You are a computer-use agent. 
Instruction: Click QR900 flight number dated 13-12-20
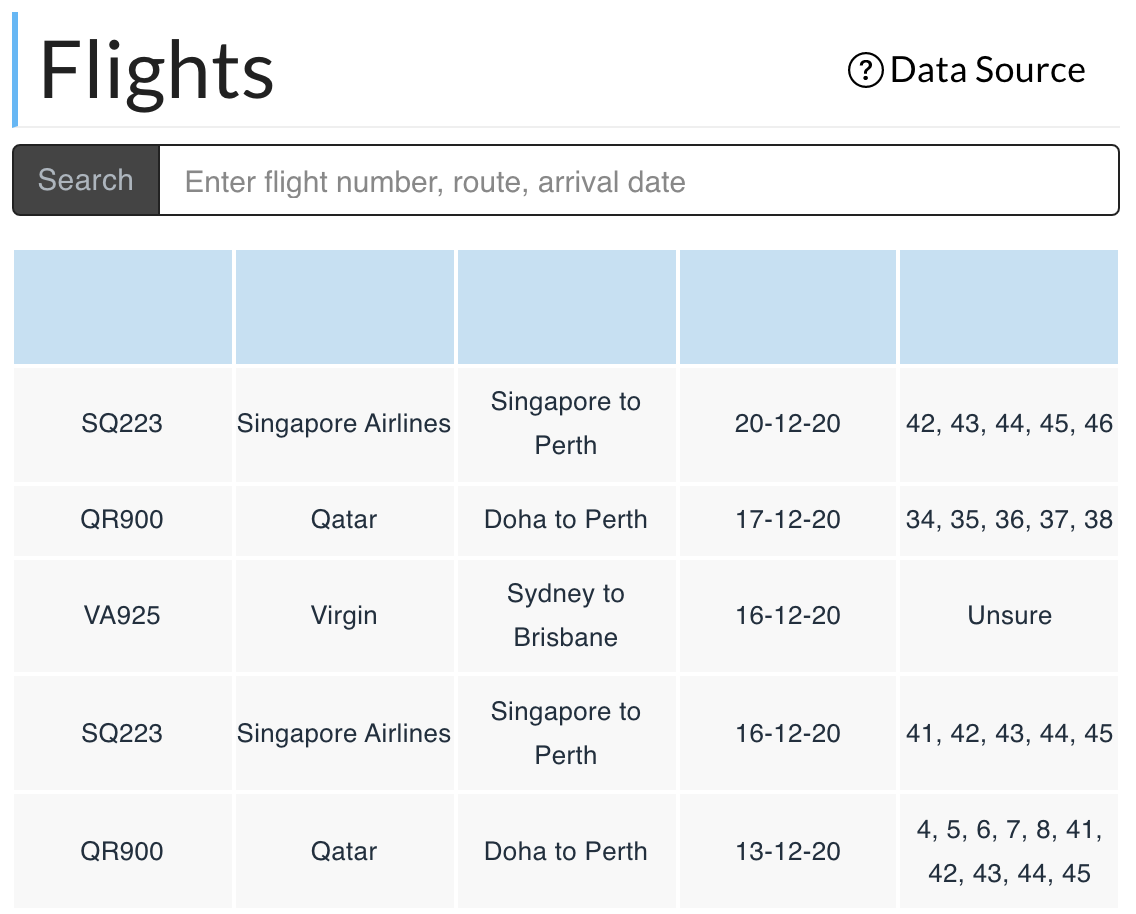click(122, 851)
